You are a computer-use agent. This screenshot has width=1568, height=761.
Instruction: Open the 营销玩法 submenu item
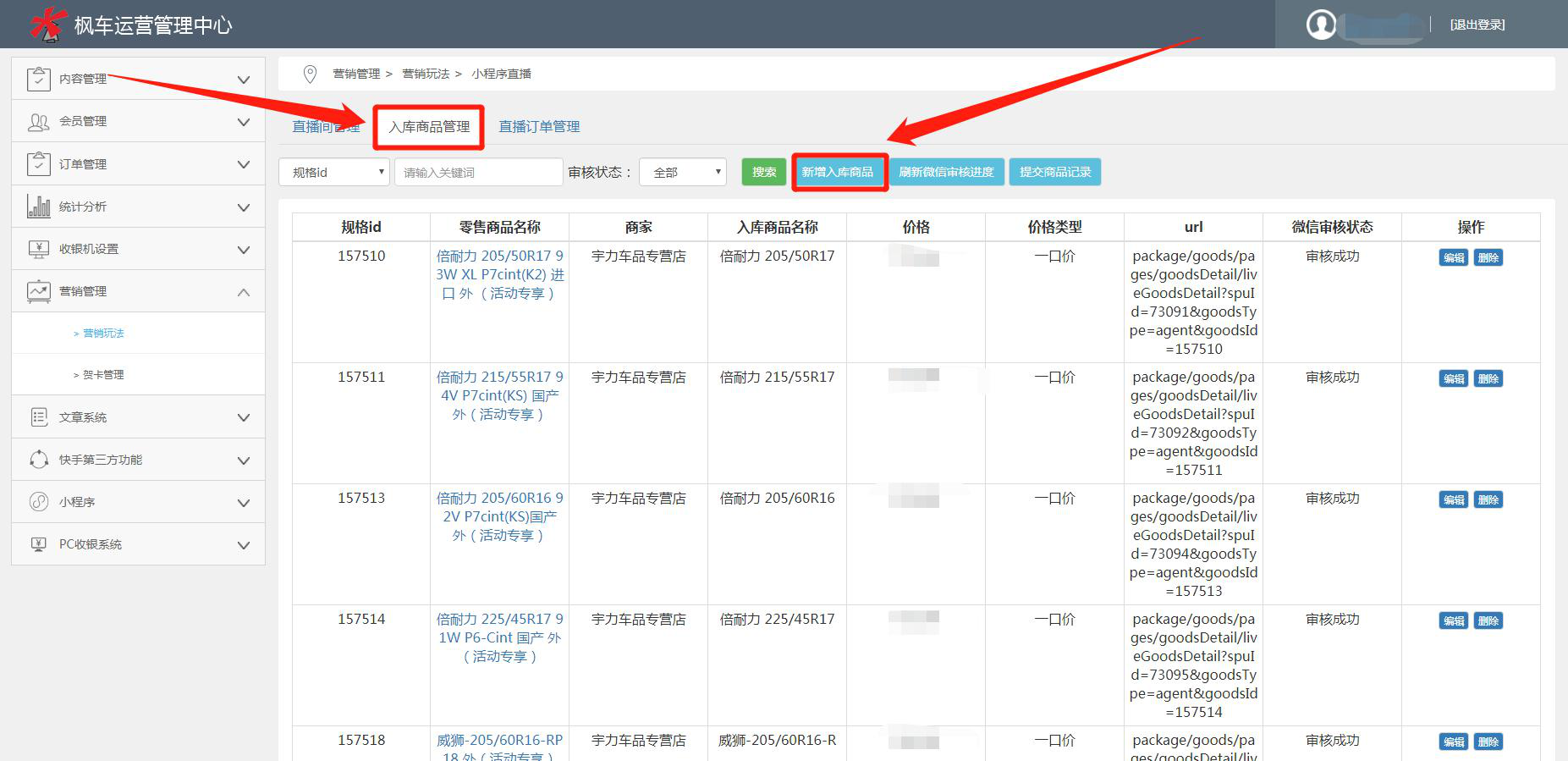click(103, 334)
